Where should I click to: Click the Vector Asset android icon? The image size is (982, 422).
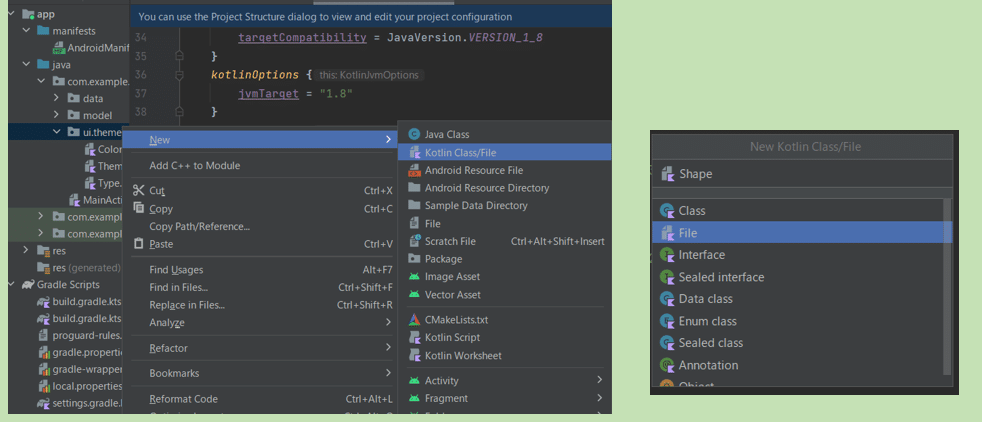415,295
